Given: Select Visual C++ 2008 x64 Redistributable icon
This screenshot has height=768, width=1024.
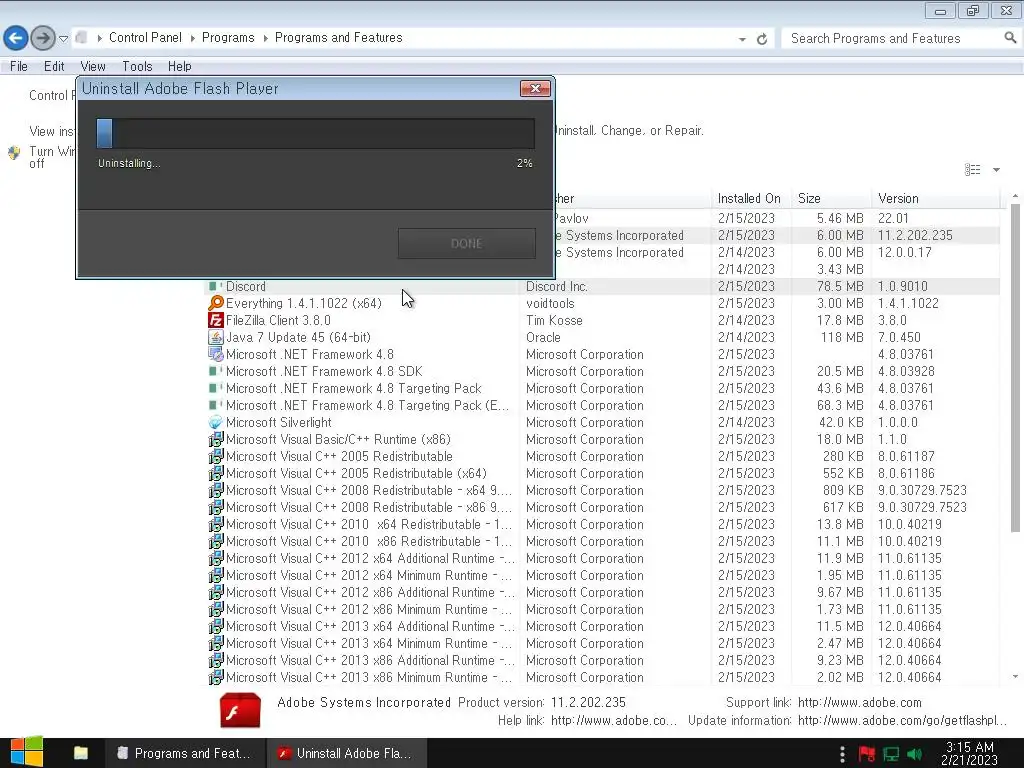Looking at the screenshot, I should [216, 490].
